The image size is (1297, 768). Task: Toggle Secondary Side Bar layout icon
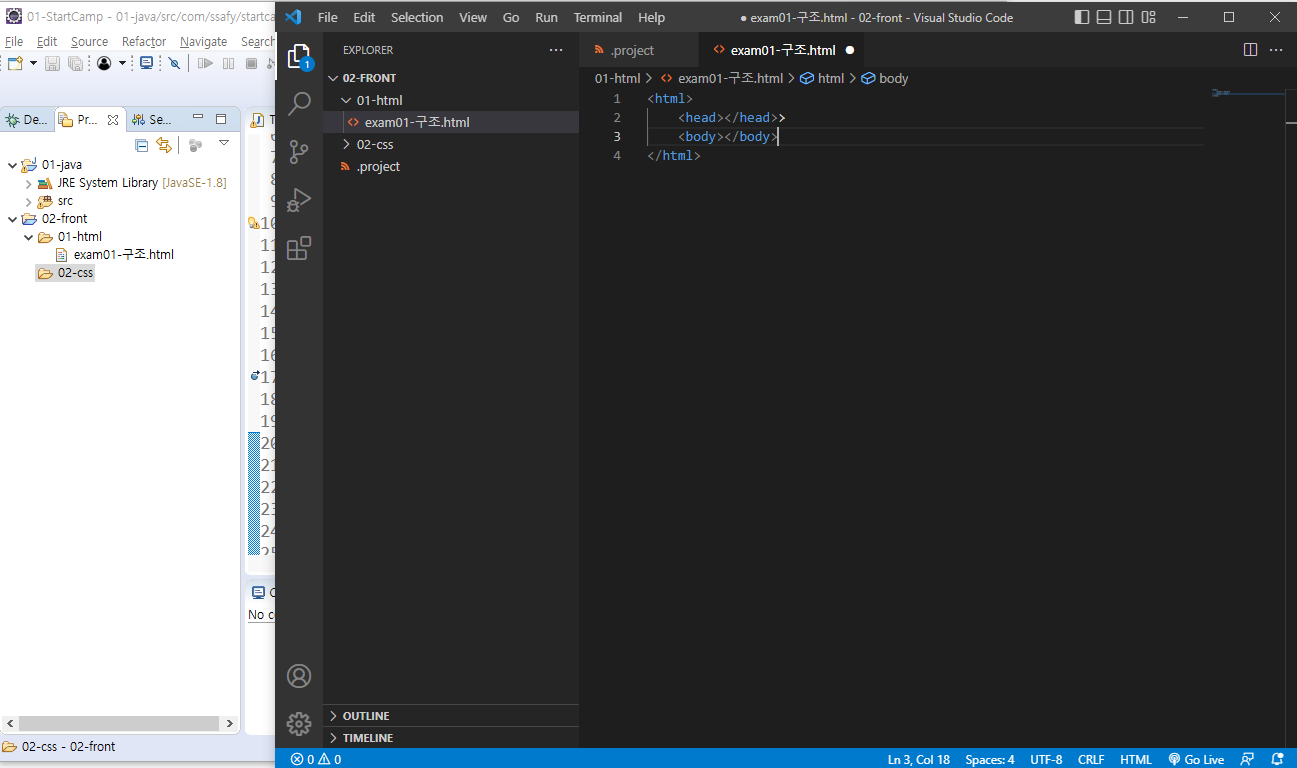coord(1126,17)
